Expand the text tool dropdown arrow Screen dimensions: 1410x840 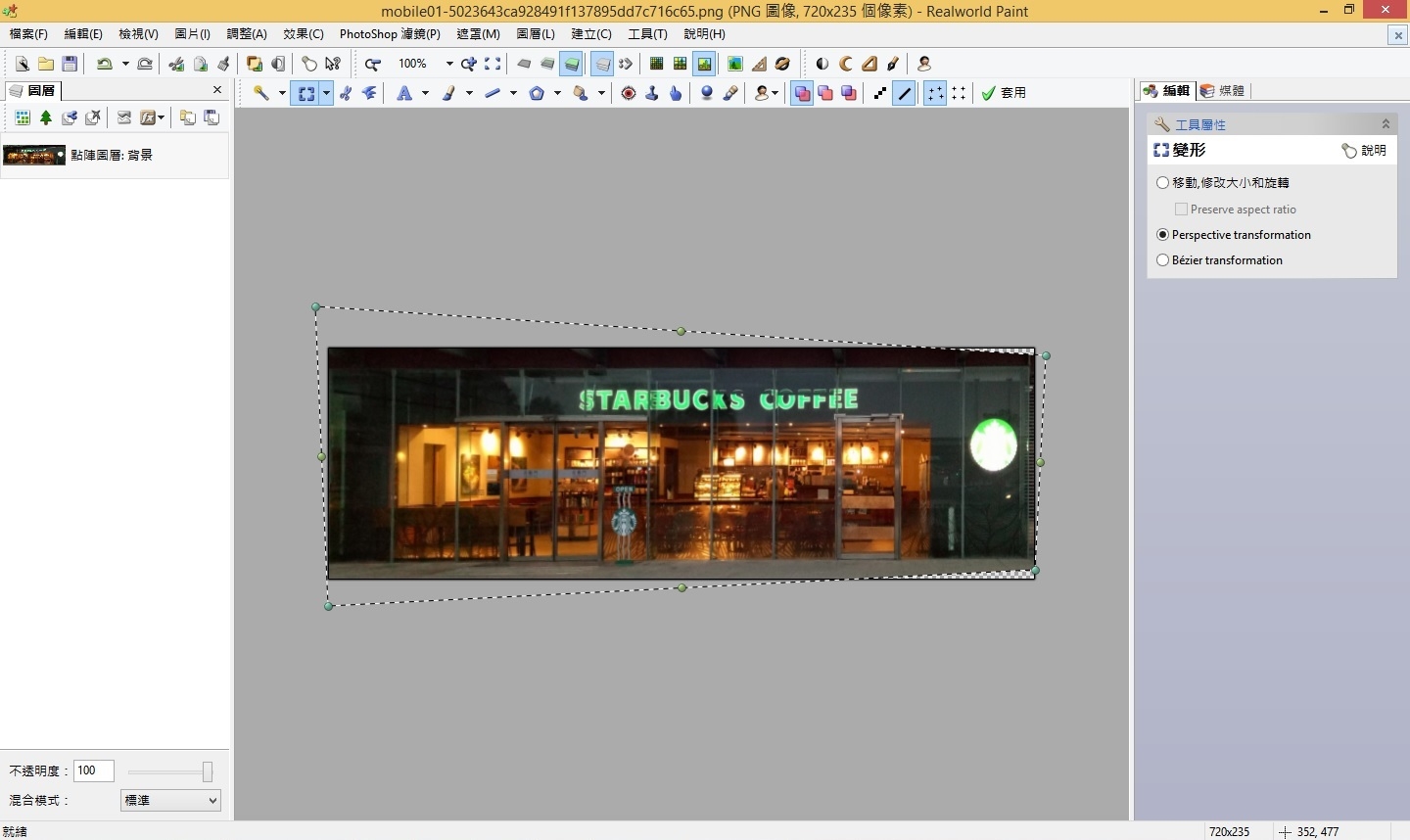tap(425, 93)
